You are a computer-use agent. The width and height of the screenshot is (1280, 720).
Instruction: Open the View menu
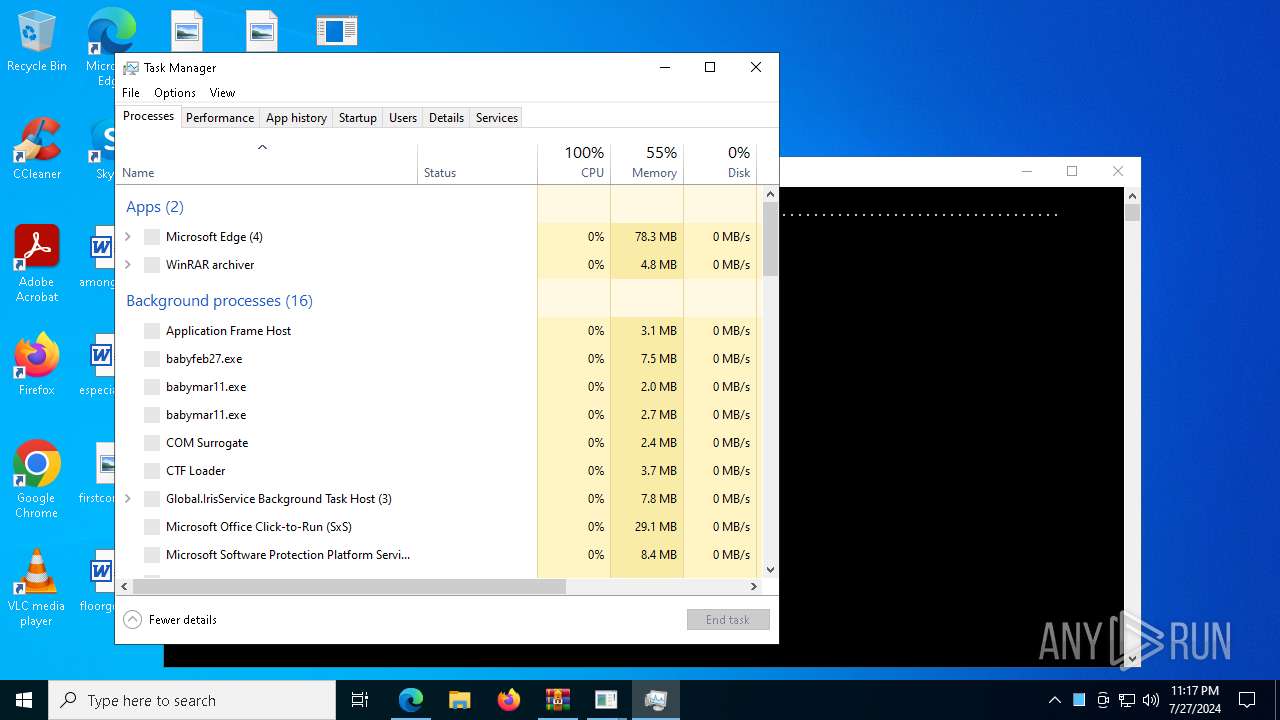tap(222, 93)
